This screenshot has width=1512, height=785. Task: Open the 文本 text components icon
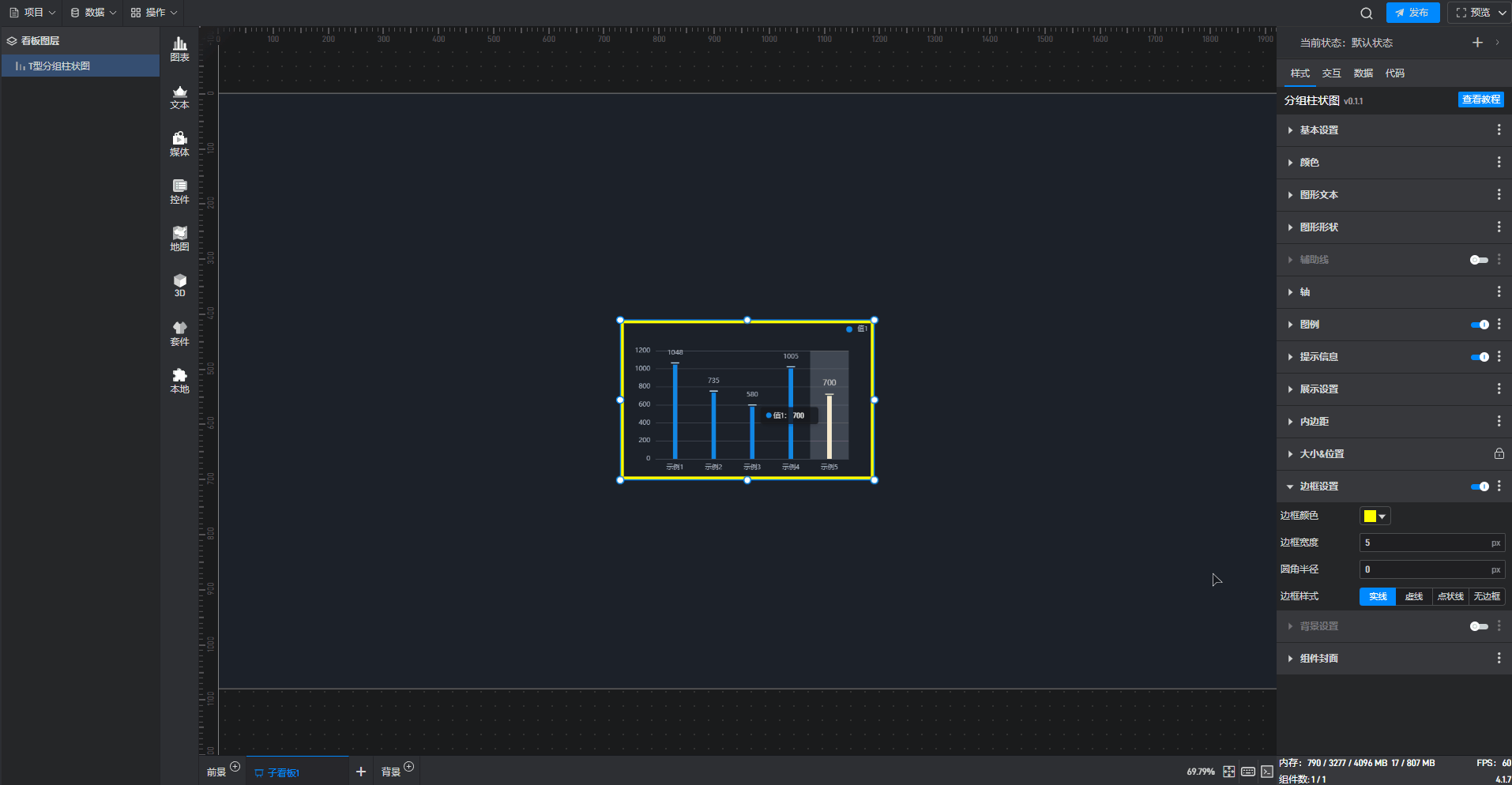click(x=179, y=97)
